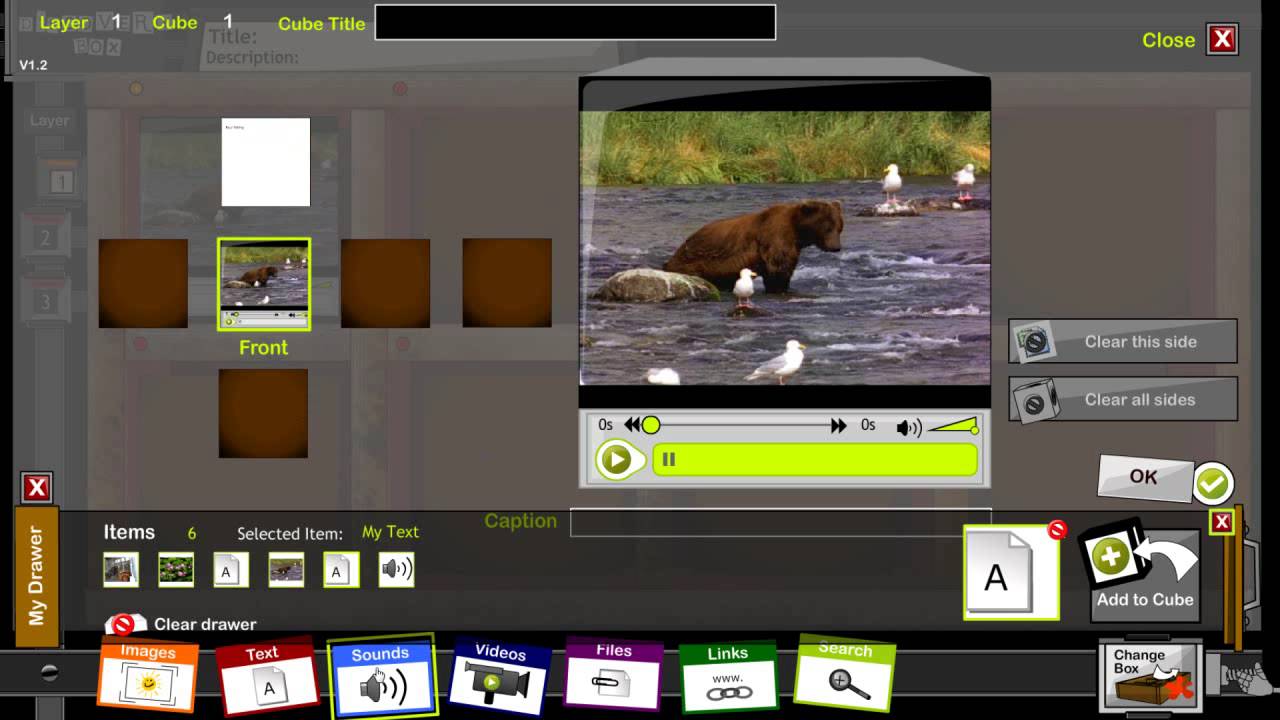Open the Links category card
1280x720 pixels.
[x=728, y=676]
